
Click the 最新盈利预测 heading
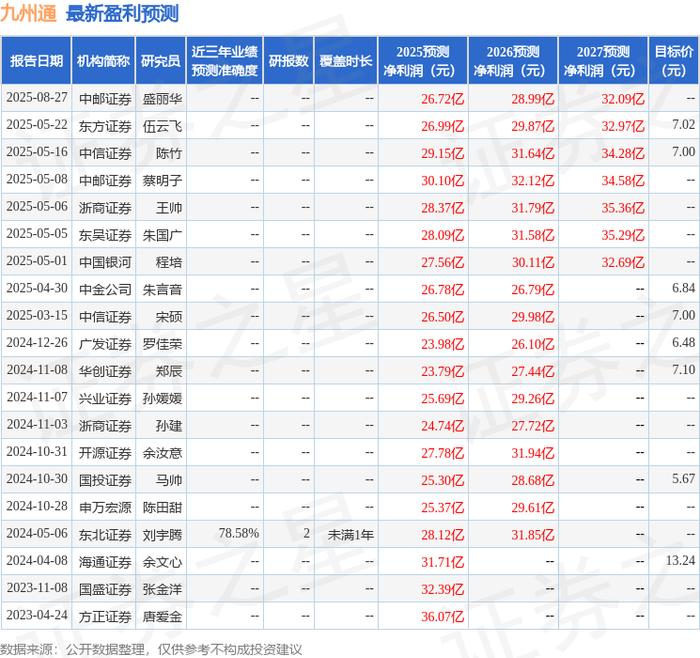[122, 13]
